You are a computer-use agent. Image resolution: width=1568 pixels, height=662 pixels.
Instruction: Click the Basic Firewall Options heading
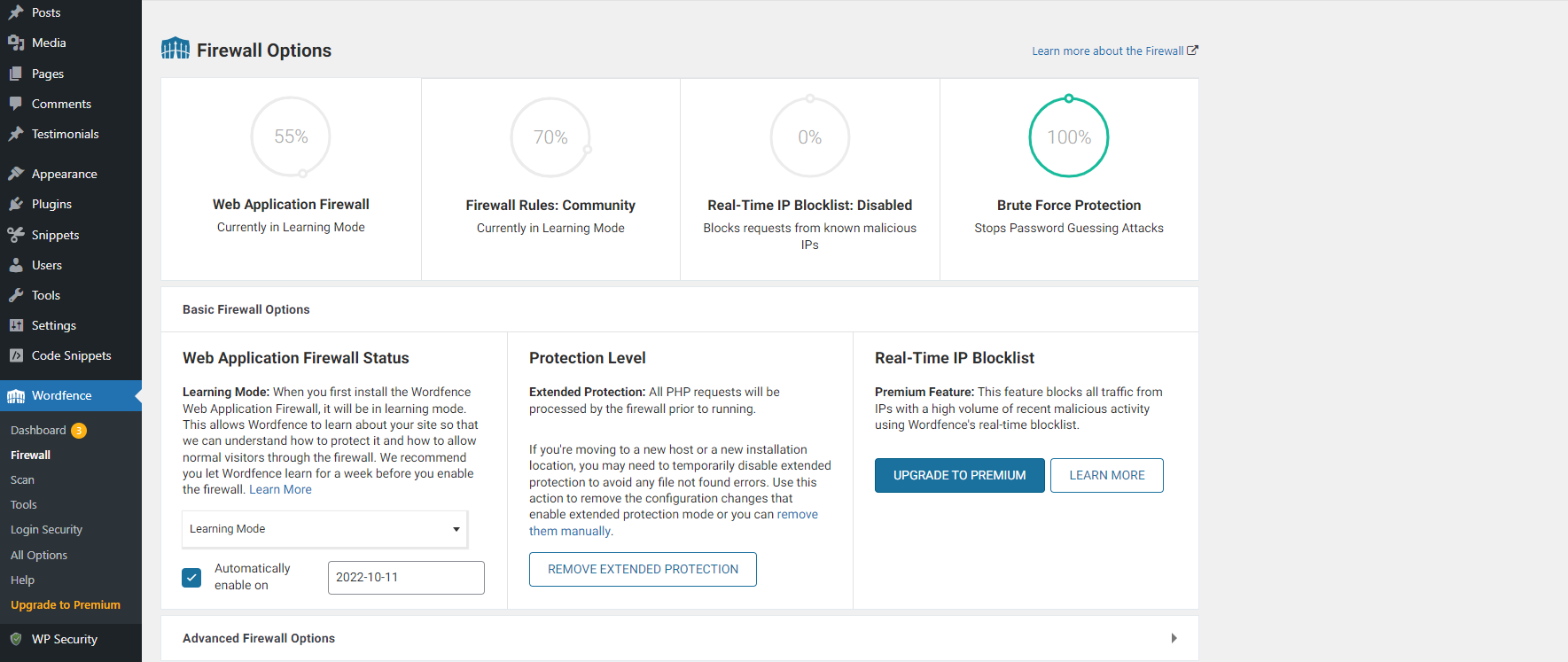click(x=246, y=309)
